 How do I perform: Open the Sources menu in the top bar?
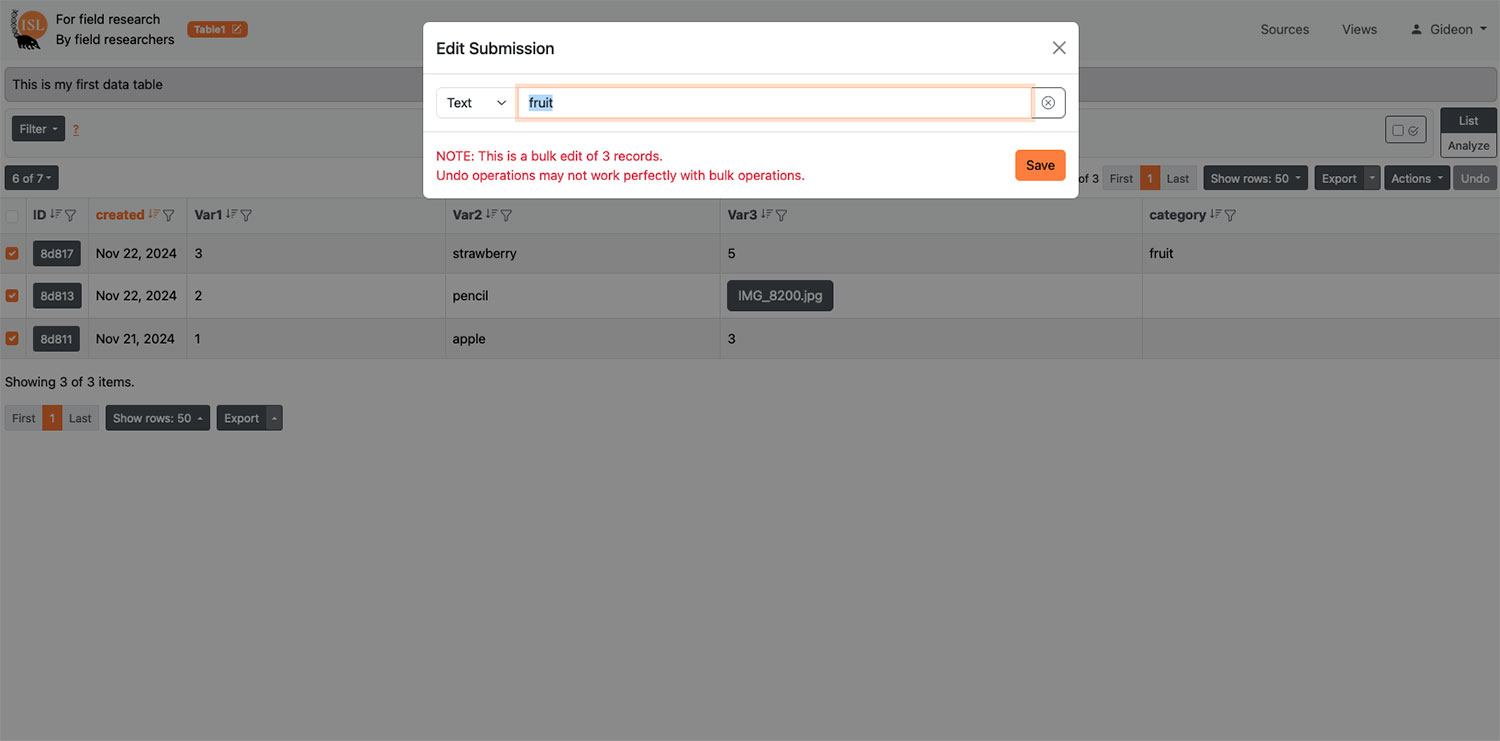pyautogui.click(x=1284, y=30)
